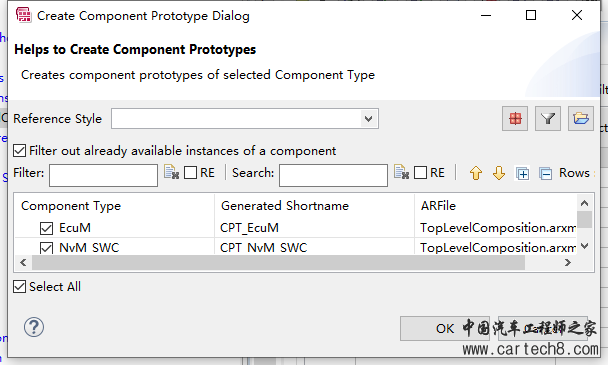Jump to previous match with up arrow
608x365 pixels.
click(475, 173)
